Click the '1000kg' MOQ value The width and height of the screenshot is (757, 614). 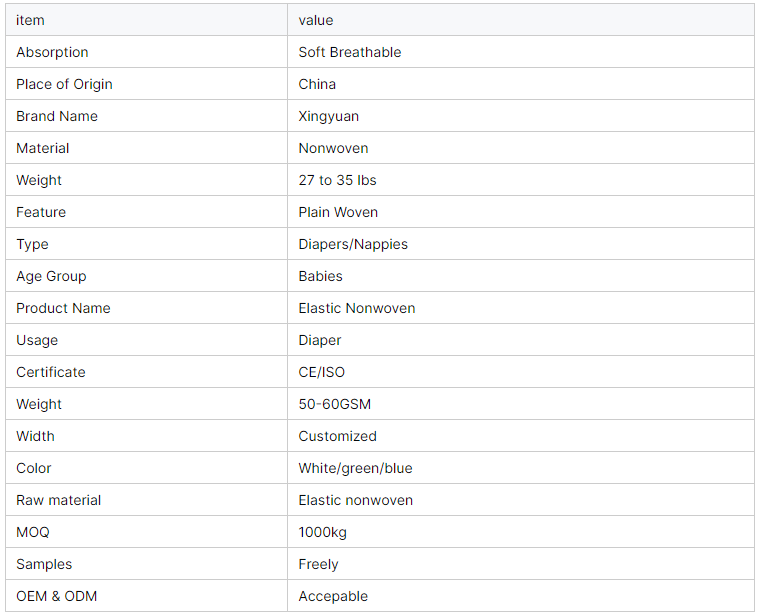tap(323, 532)
